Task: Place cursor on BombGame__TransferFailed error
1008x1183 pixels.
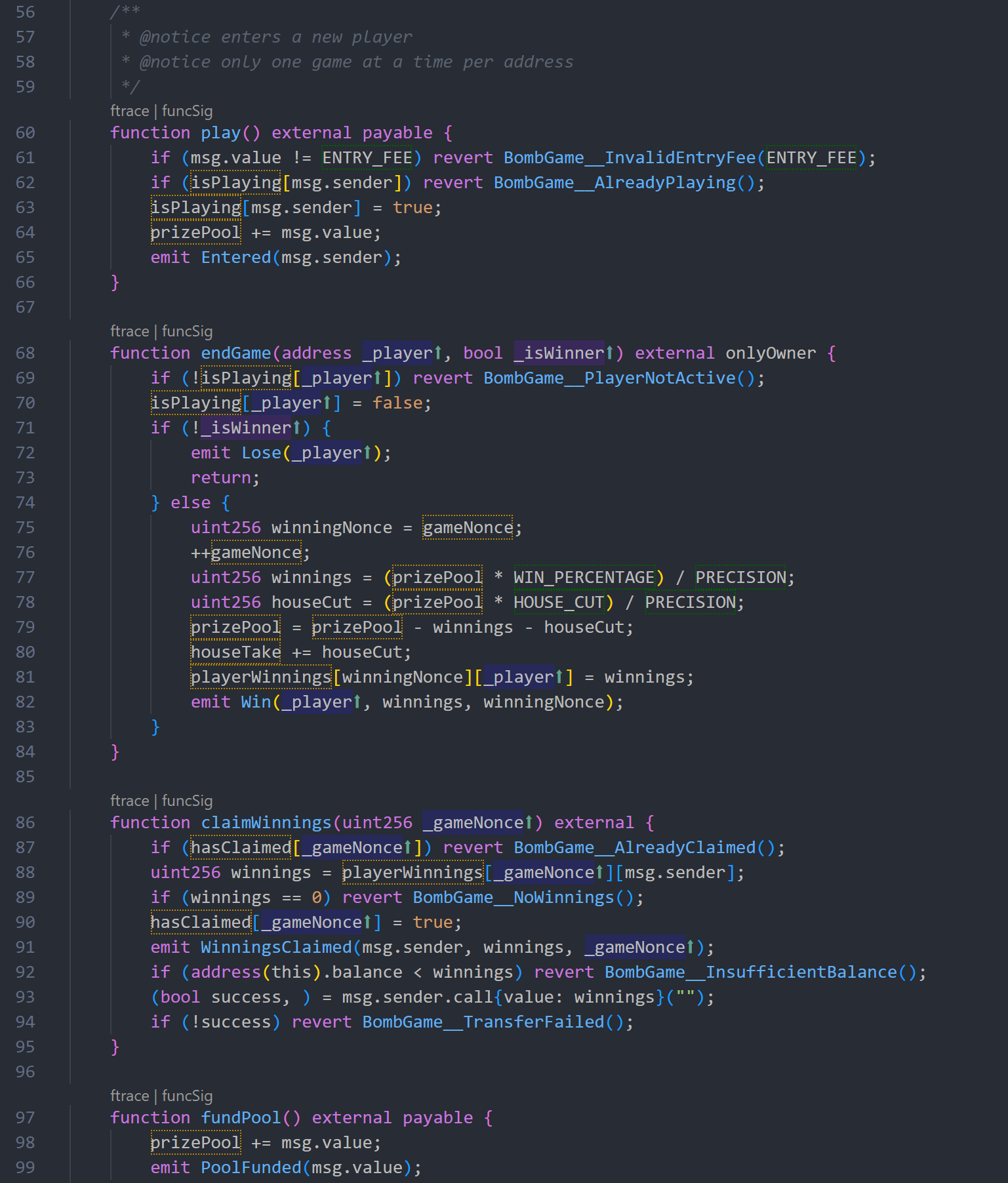Action: (x=483, y=1022)
